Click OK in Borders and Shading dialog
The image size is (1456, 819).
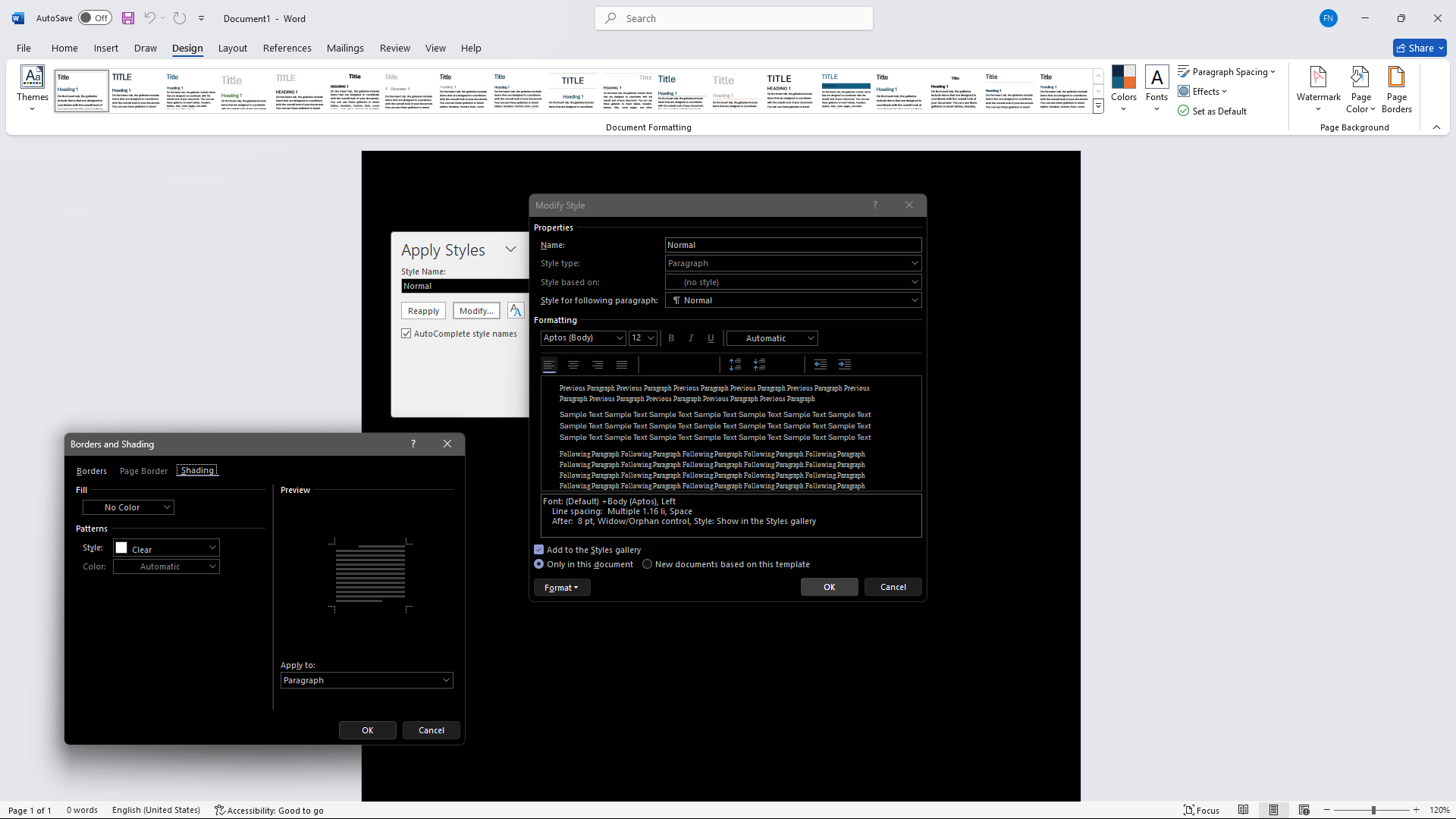[x=368, y=730]
